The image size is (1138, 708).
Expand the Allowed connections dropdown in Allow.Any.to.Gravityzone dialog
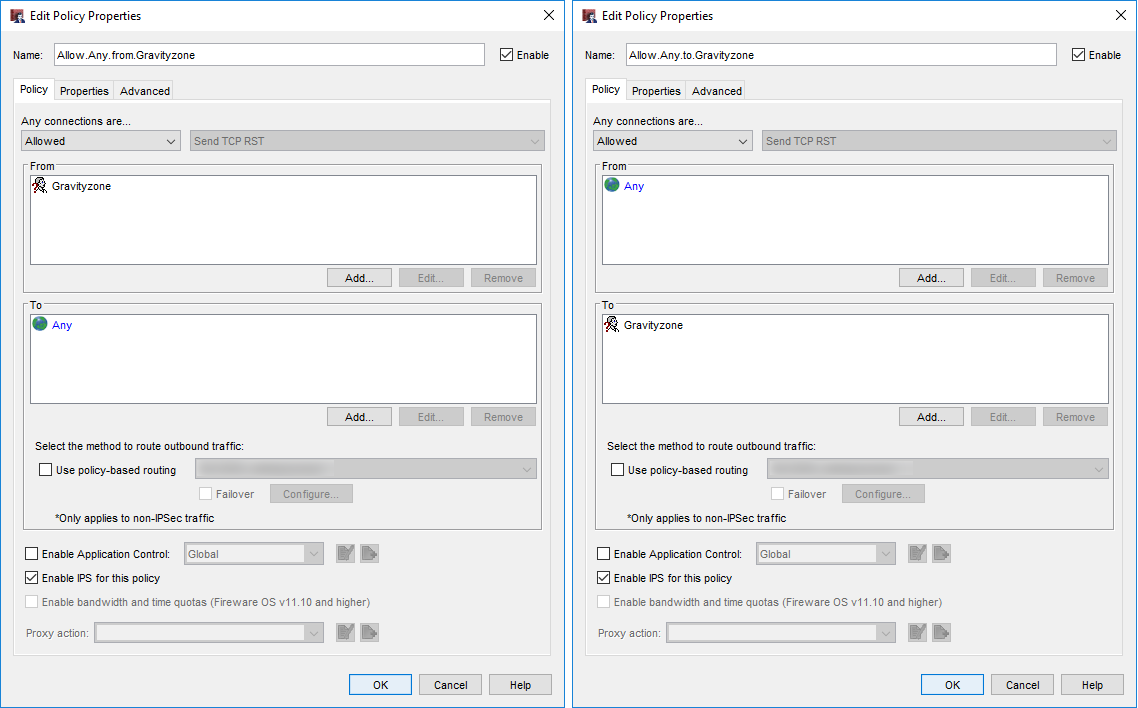click(672, 141)
